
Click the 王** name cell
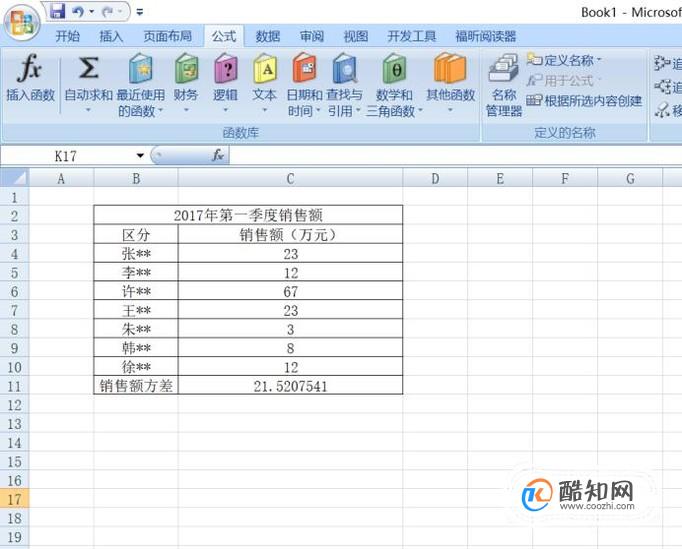click(x=136, y=311)
